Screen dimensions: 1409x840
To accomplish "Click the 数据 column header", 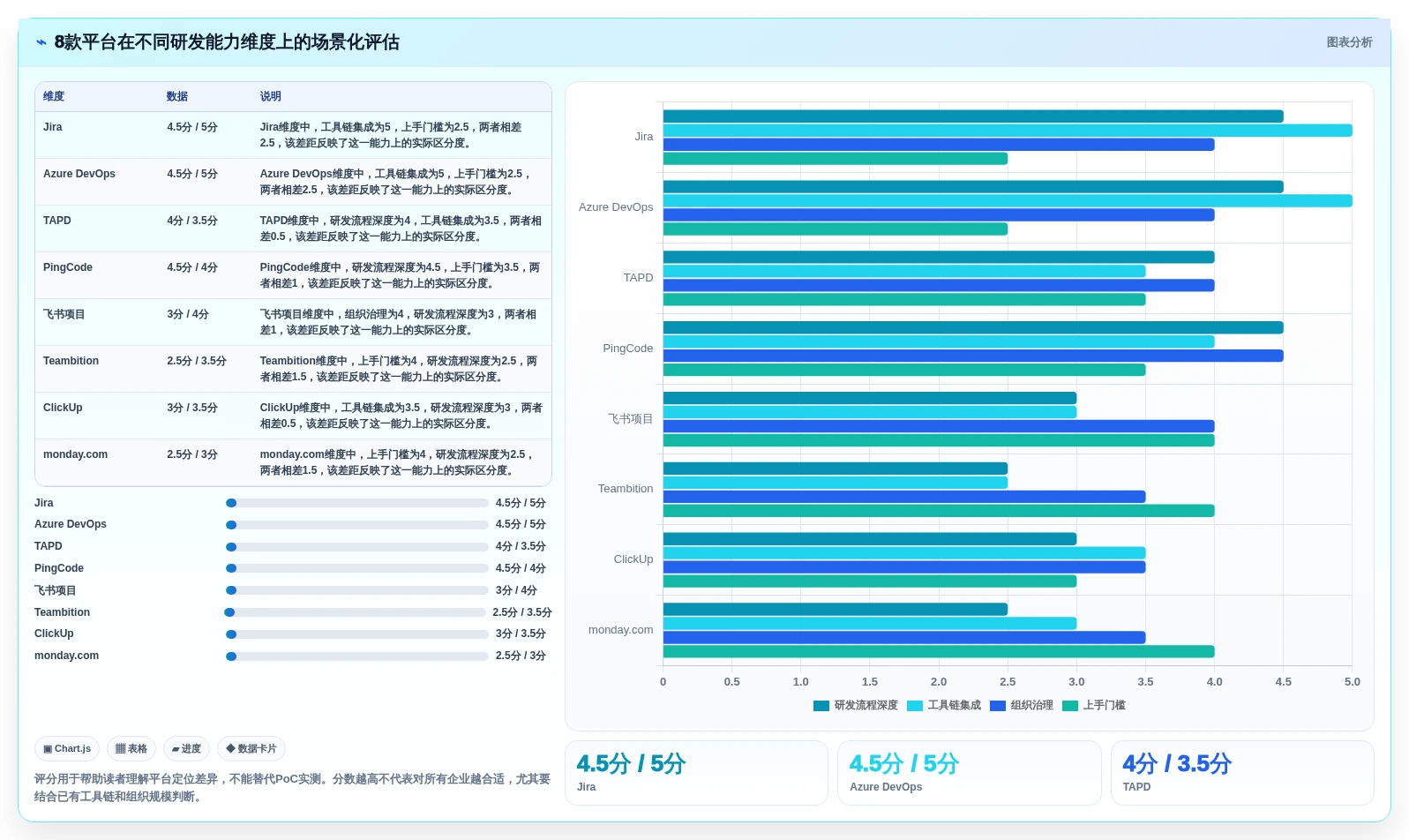I will click(177, 97).
